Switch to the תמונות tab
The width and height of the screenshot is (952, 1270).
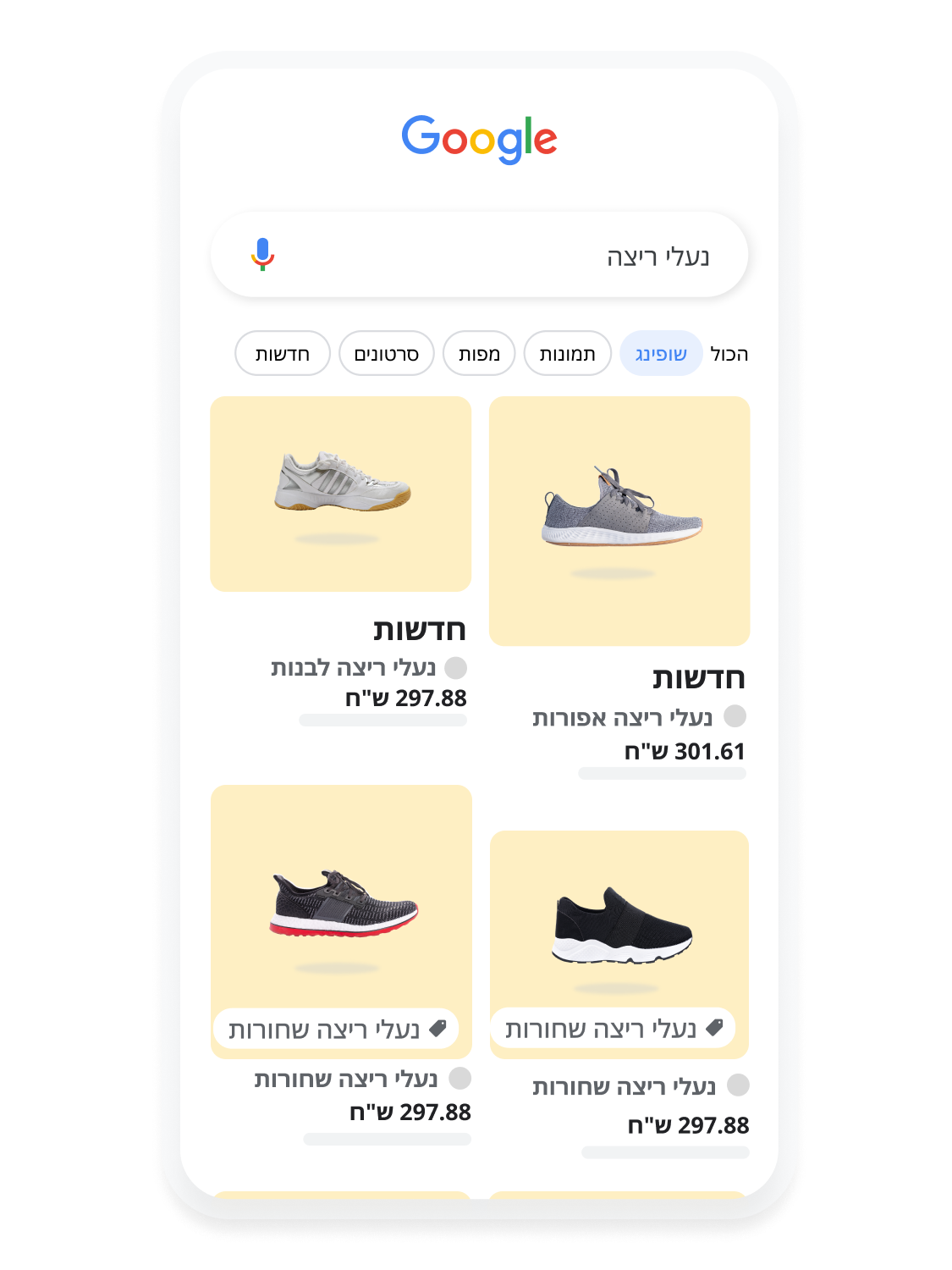(x=567, y=353)
